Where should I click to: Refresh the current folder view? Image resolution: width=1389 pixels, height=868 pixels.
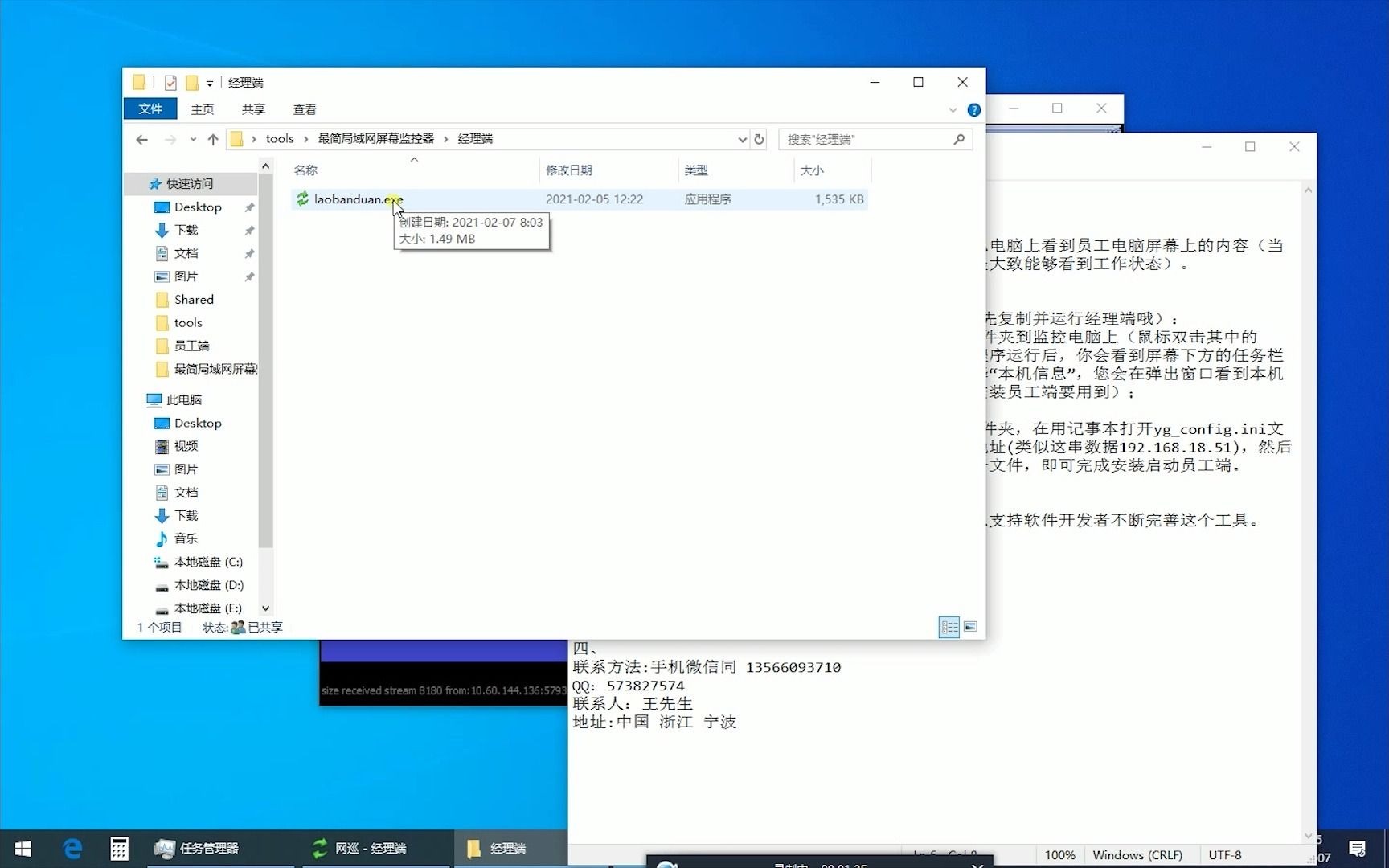759,139
